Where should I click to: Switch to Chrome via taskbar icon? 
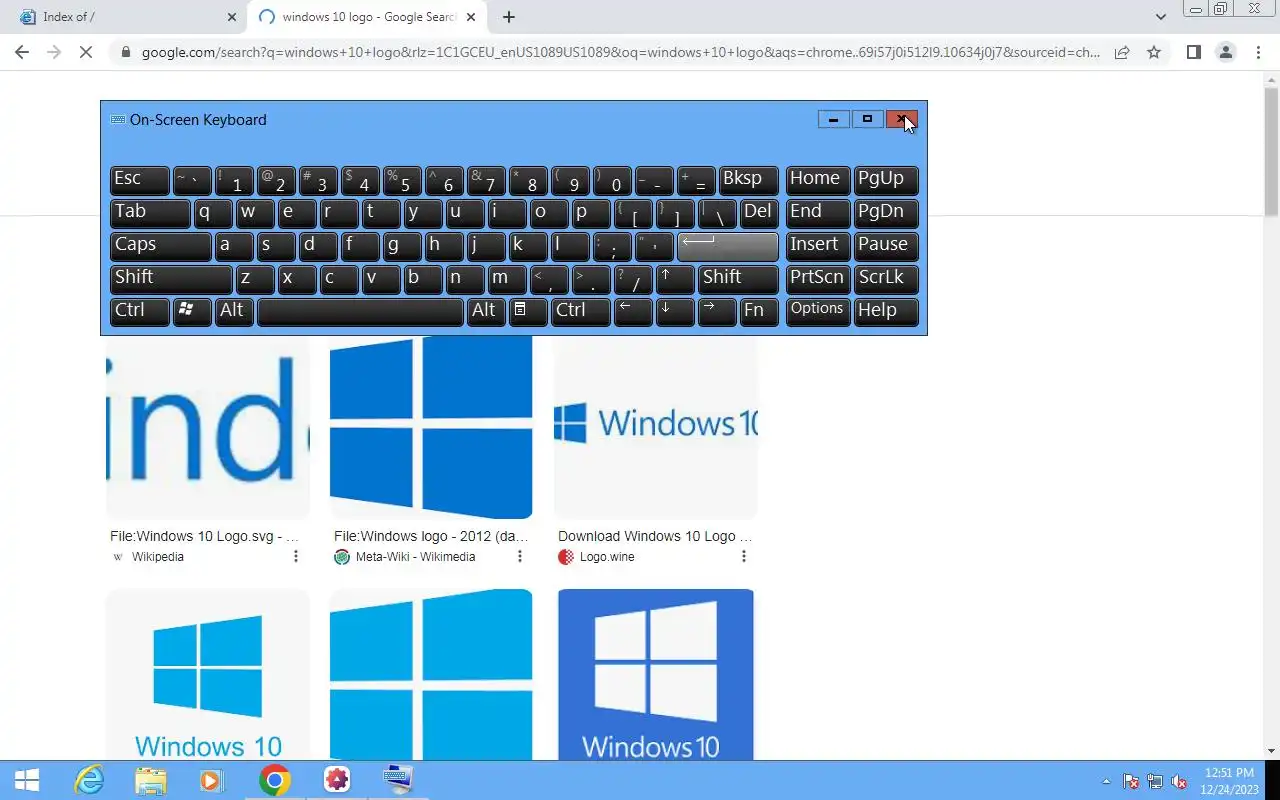(x=275, y=780)
